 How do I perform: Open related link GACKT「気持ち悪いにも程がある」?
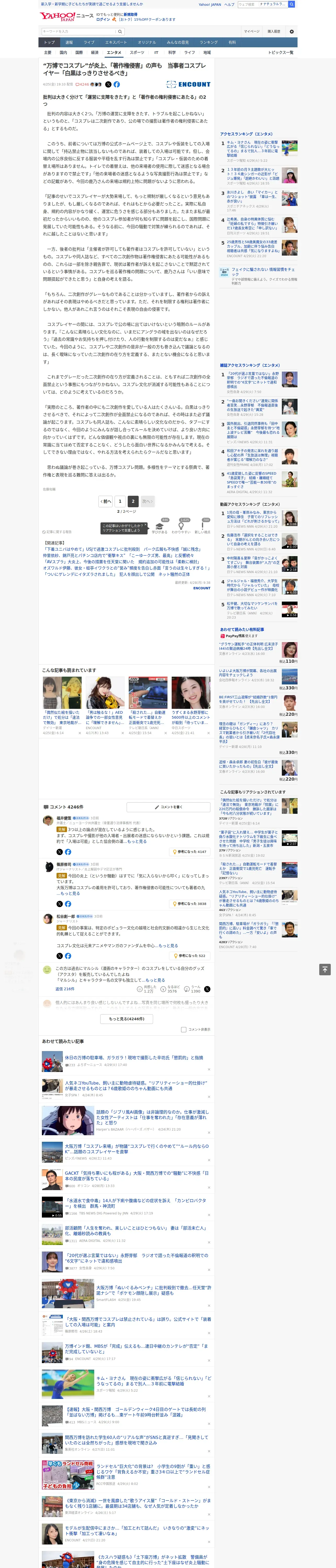point(137,1176)
